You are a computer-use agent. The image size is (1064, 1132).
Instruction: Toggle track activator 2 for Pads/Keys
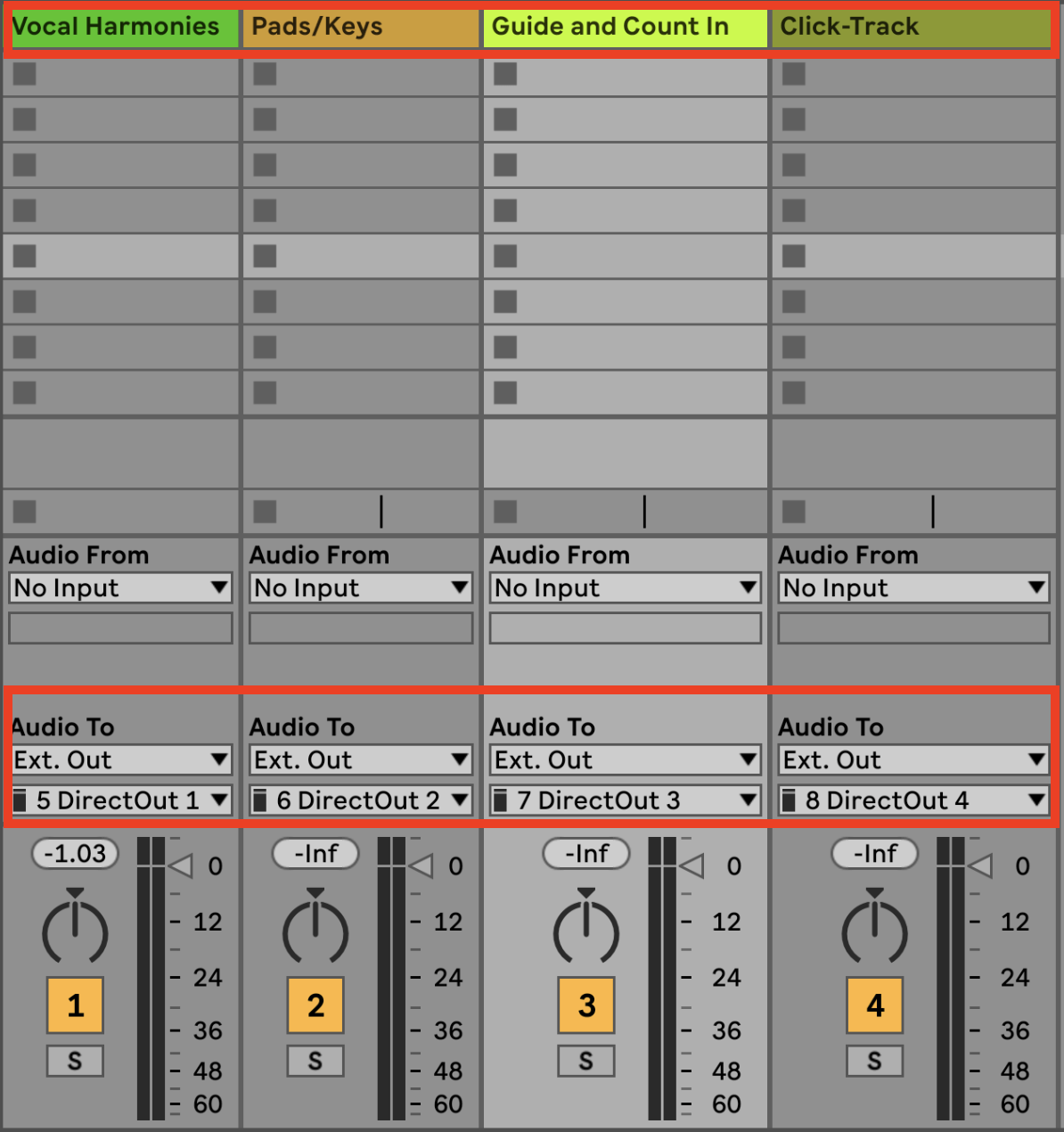pyautogui.click(x=315, y=1005)
